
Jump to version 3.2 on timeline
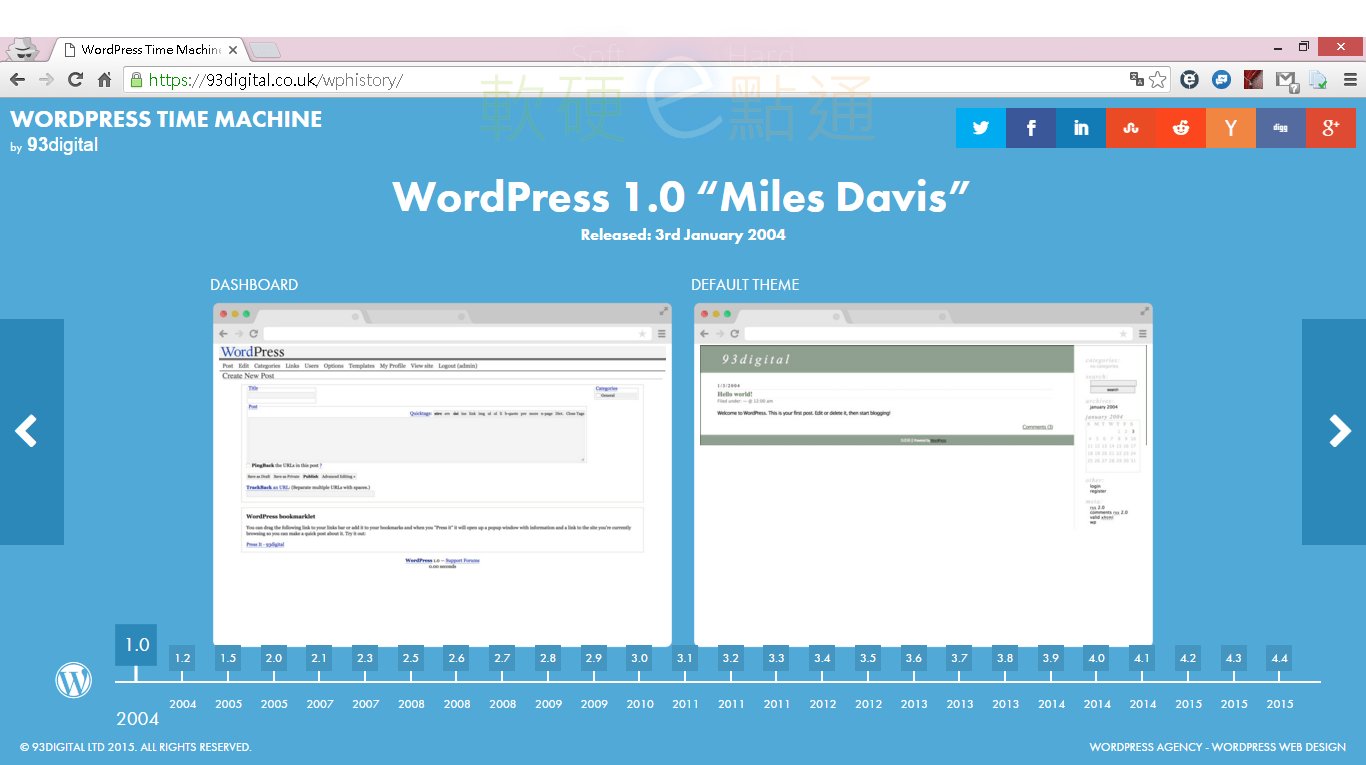(731, 658)
